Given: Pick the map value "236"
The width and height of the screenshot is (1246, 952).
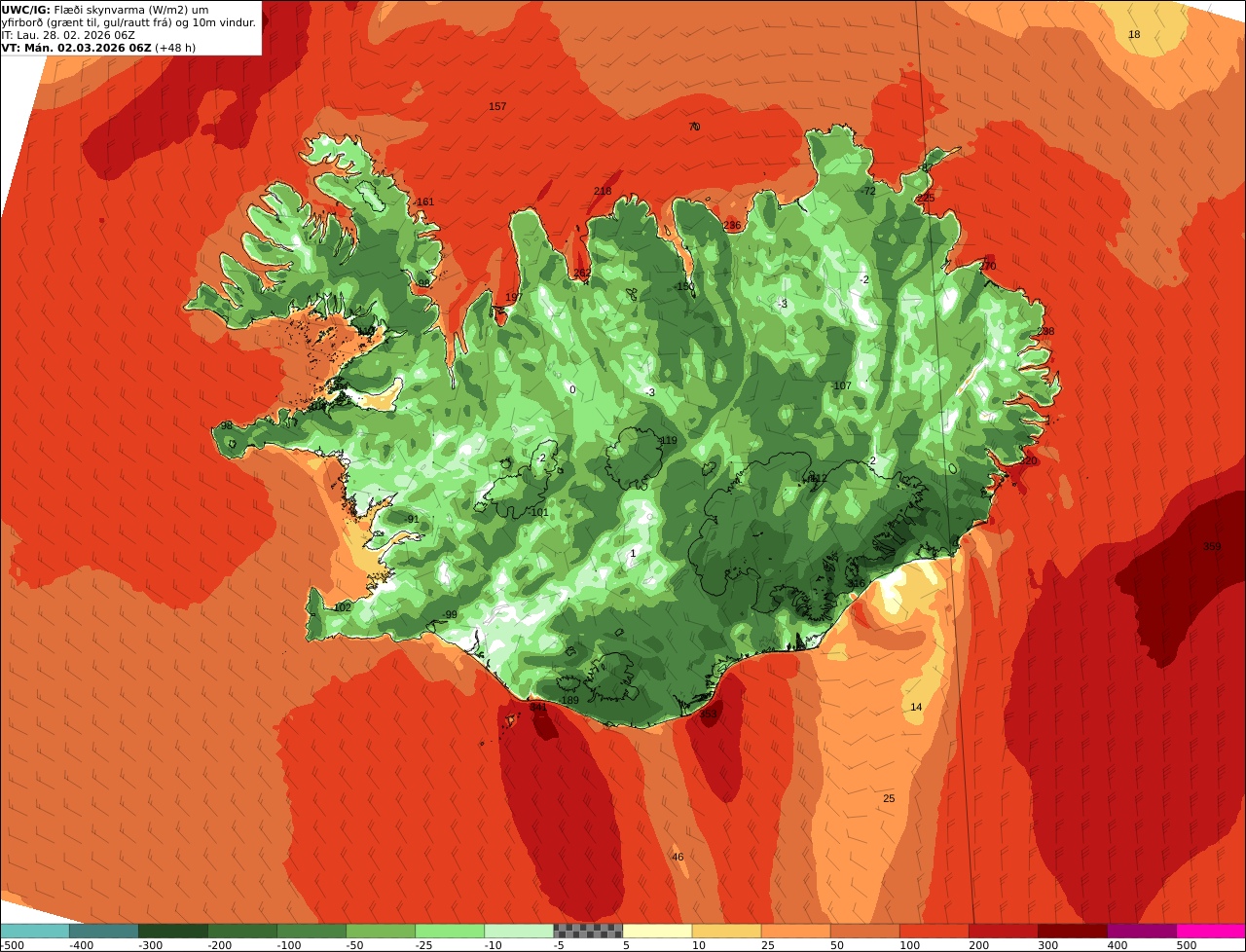Looking at the screenshot, I should click(x=732, y=225).
